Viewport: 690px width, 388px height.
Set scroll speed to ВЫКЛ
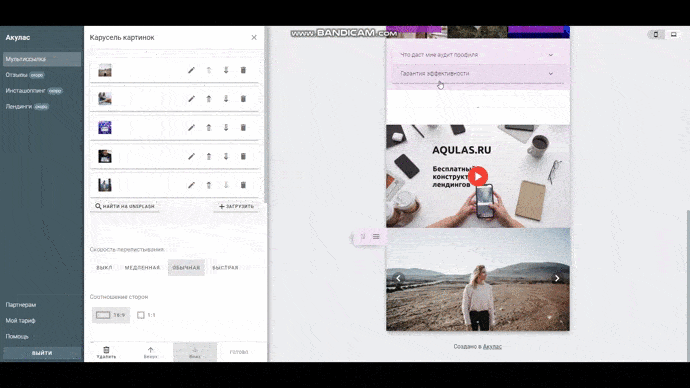[x=104, y=267]
